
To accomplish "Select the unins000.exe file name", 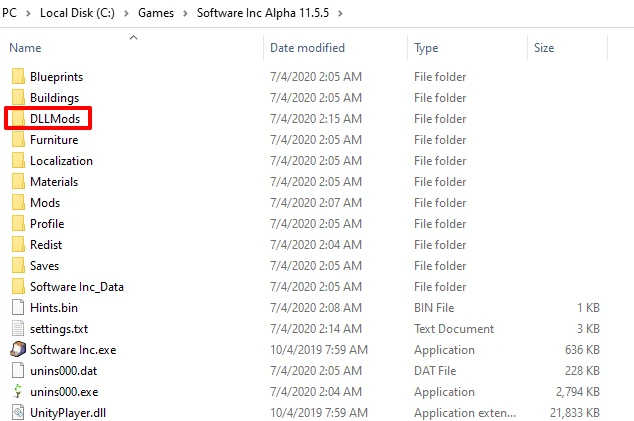I will pos(64,392).
